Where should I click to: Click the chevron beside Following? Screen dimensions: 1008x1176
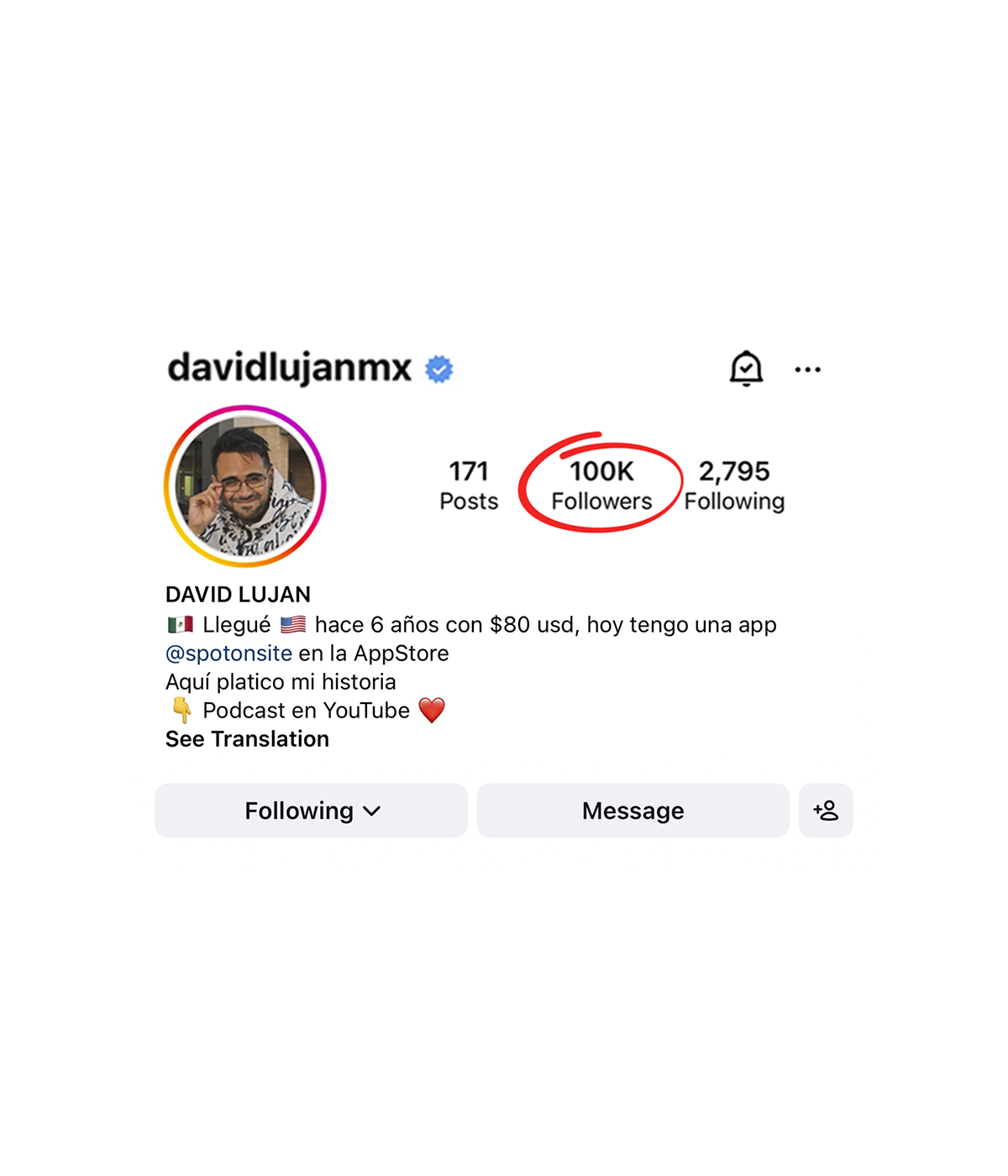372,811
